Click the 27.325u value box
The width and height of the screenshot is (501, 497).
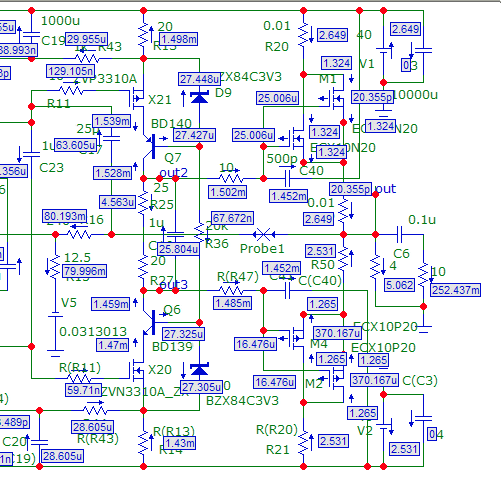183,334
